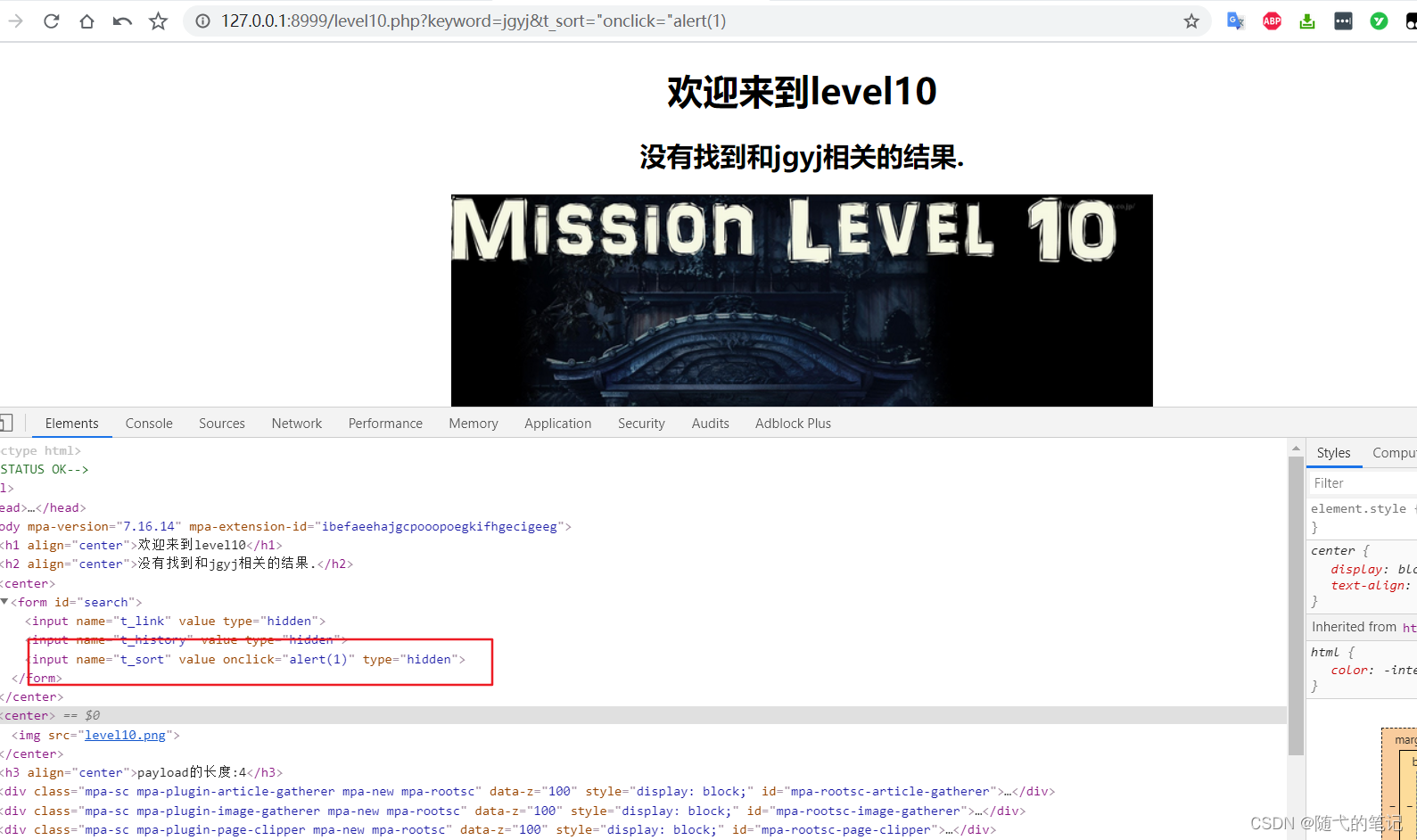
Task: Open the level10.png source link
Action: pyautogui.click(x=125, y=735)
